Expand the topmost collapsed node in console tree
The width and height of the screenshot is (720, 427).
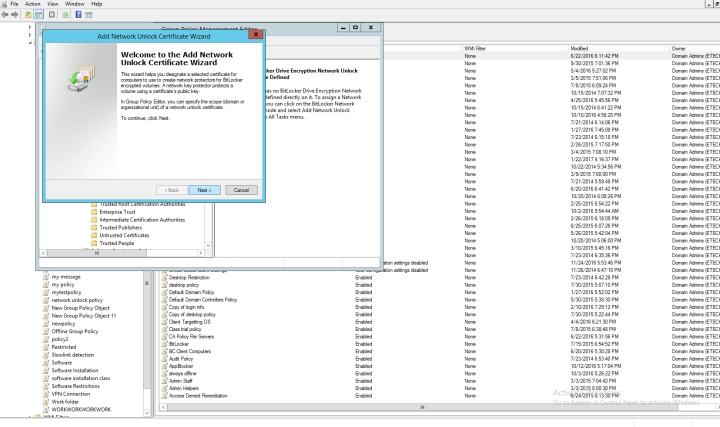coord(30,27)
